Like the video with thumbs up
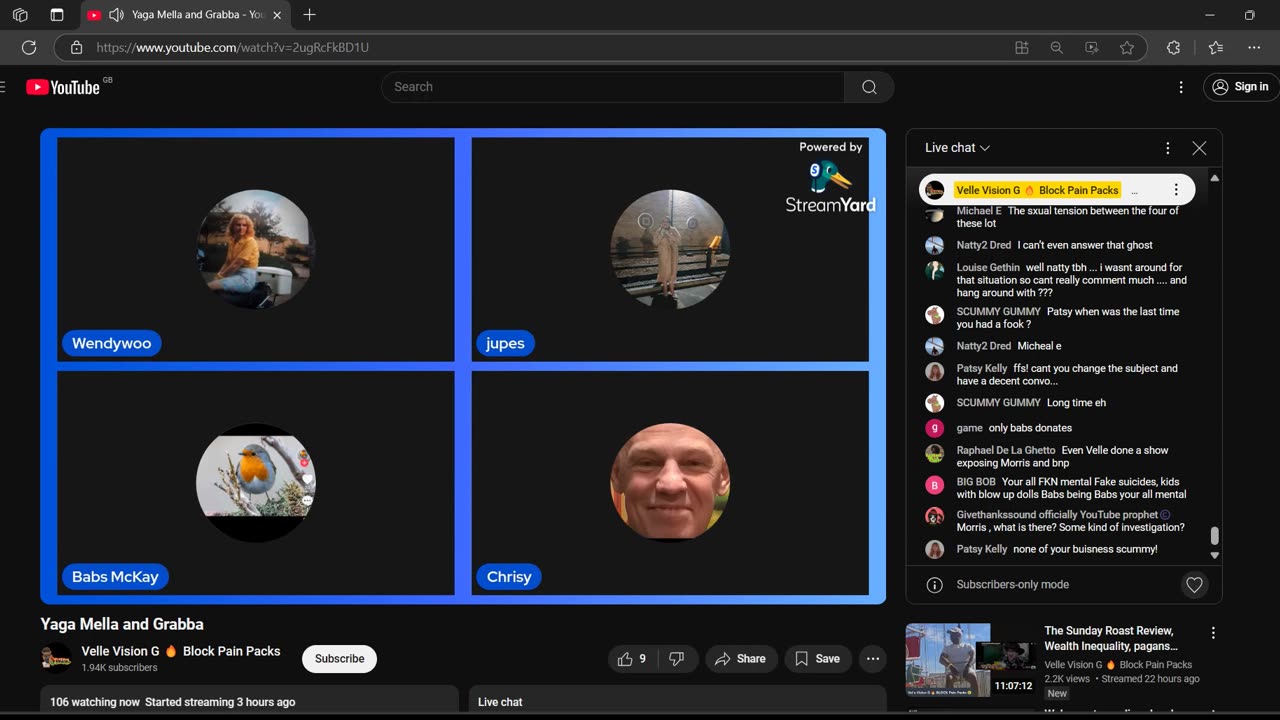Image resolution: width=1280 pixels, height=720 pixels. click(632, 659)
